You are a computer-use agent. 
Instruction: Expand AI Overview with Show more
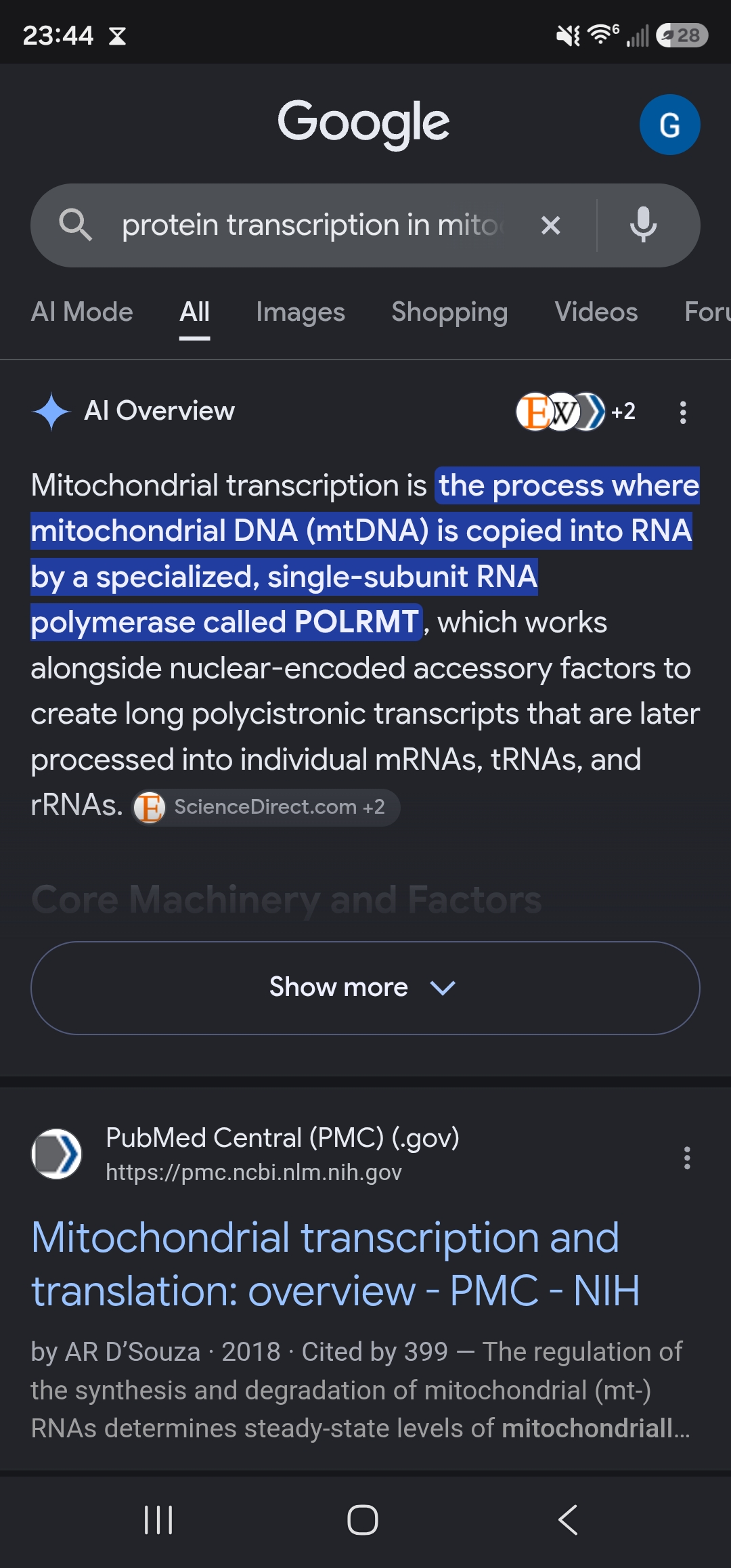coord(365,988)
